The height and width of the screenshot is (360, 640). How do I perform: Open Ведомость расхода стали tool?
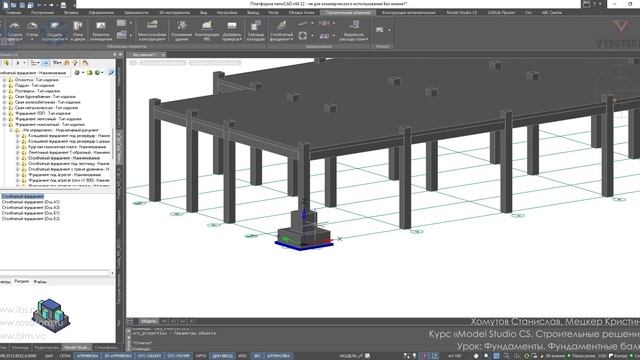(353, 30)
